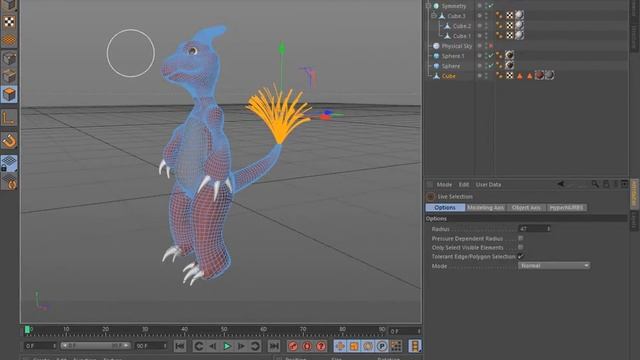Select the Physical Sky object icon
The height and width of the screenshot is (360, 640).
pos(436,46)
